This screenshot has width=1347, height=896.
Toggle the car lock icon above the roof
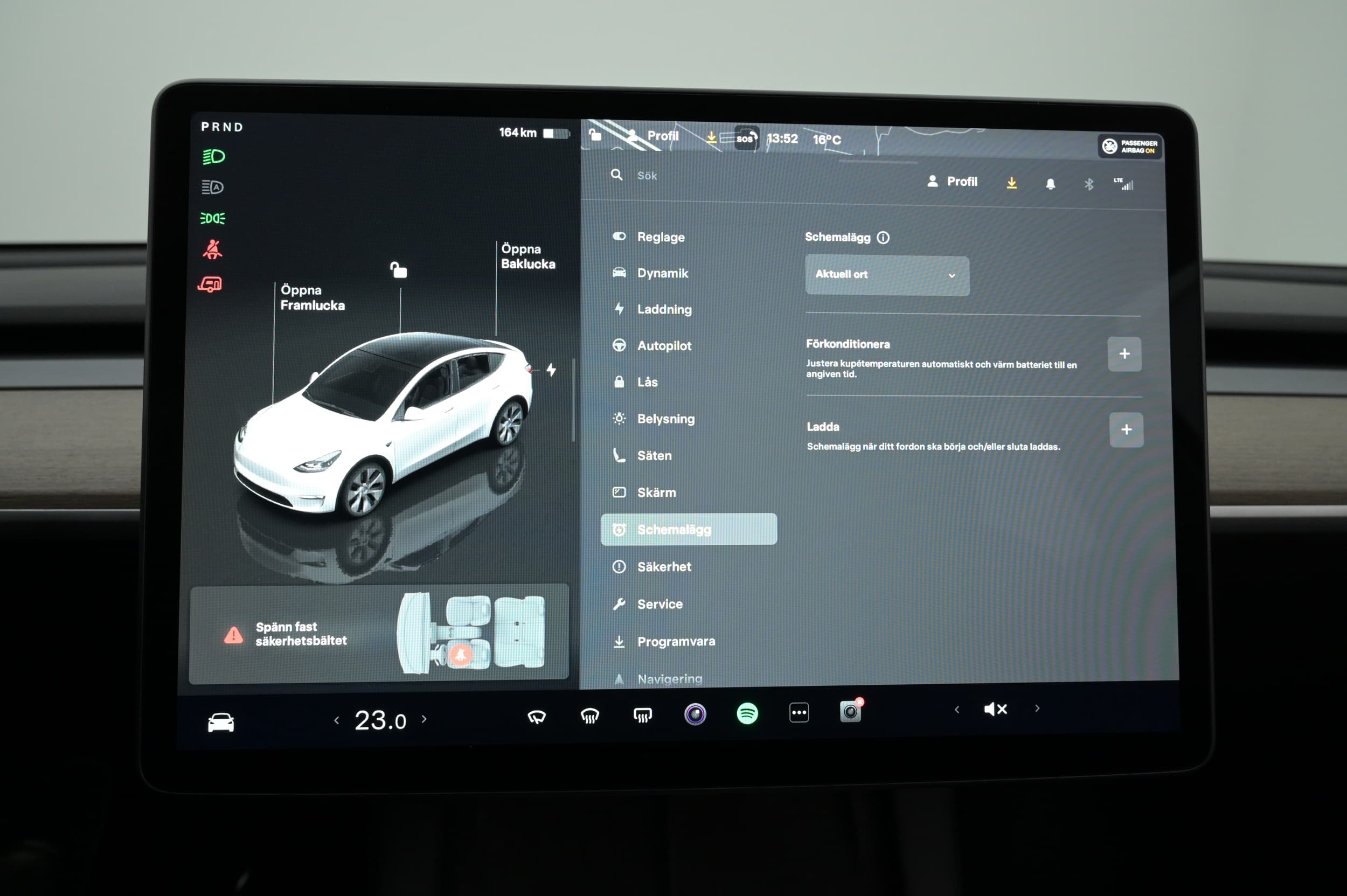pyautogui.click(x=398, y=270)
